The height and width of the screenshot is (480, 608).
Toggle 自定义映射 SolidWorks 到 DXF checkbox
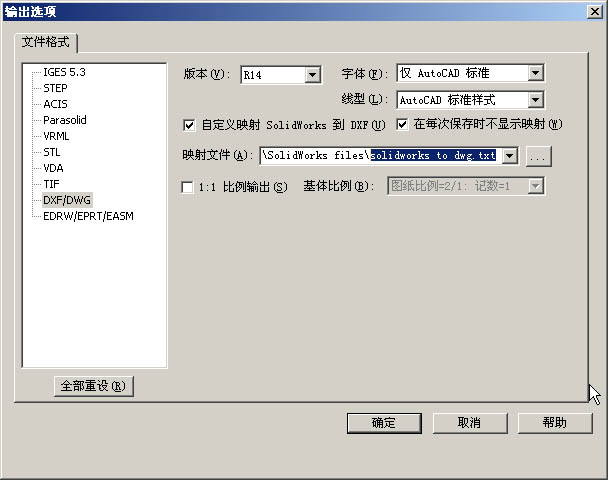(189, 125)
